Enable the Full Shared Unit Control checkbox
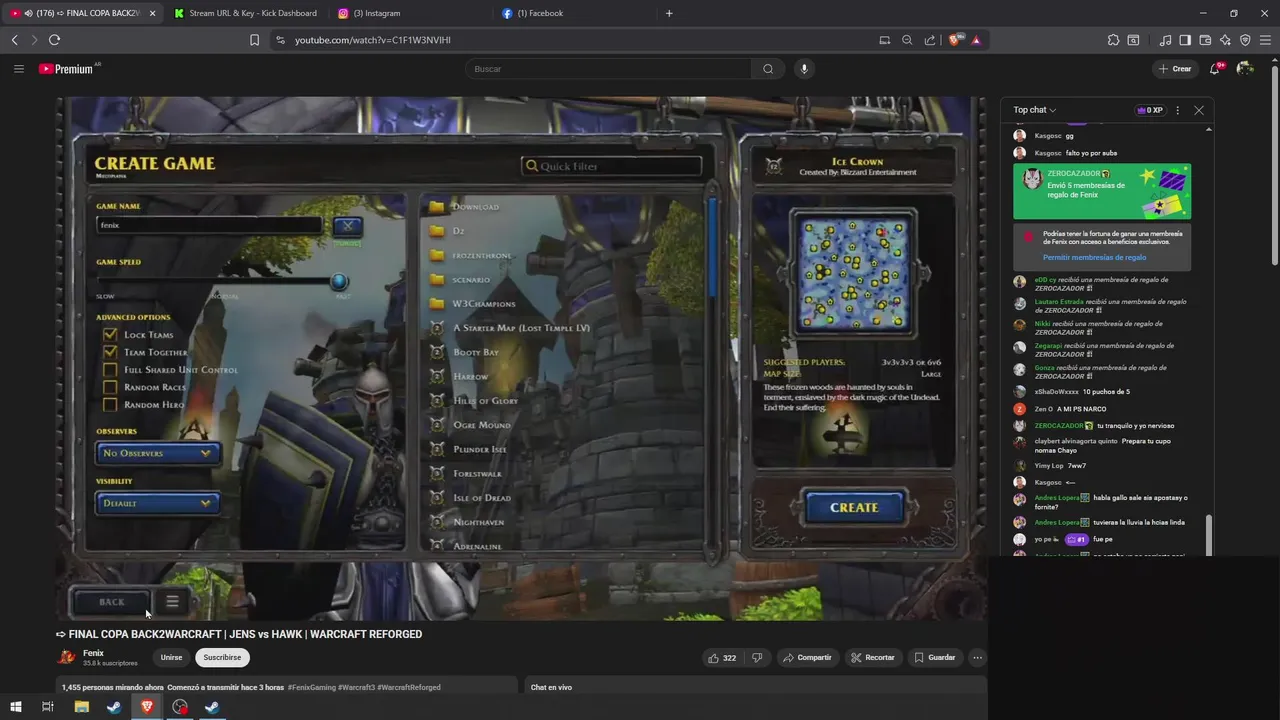This screenshot has width=1280, height=720. click(x=110, y=370)
